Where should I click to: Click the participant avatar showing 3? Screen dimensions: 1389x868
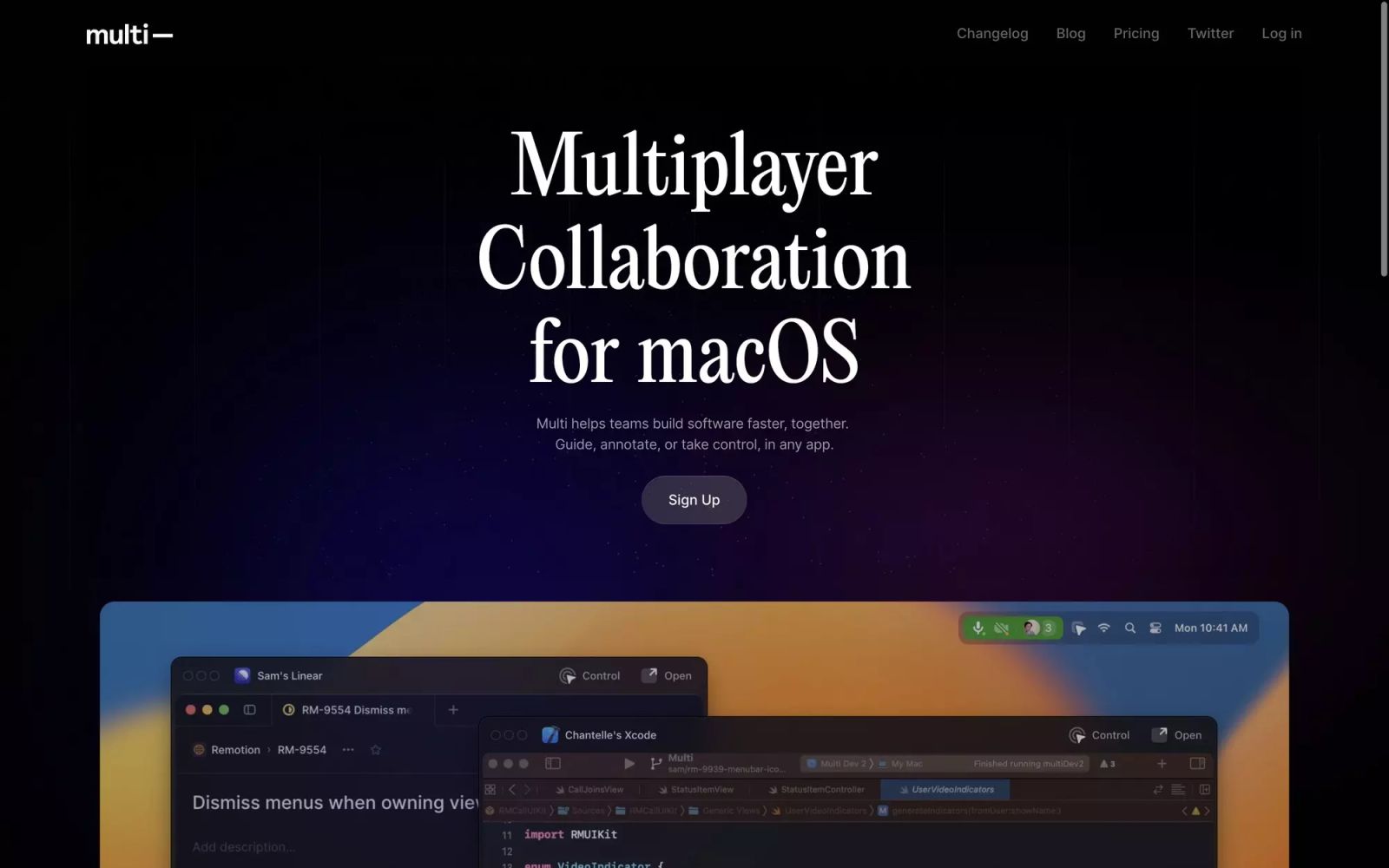[1037, 628]
